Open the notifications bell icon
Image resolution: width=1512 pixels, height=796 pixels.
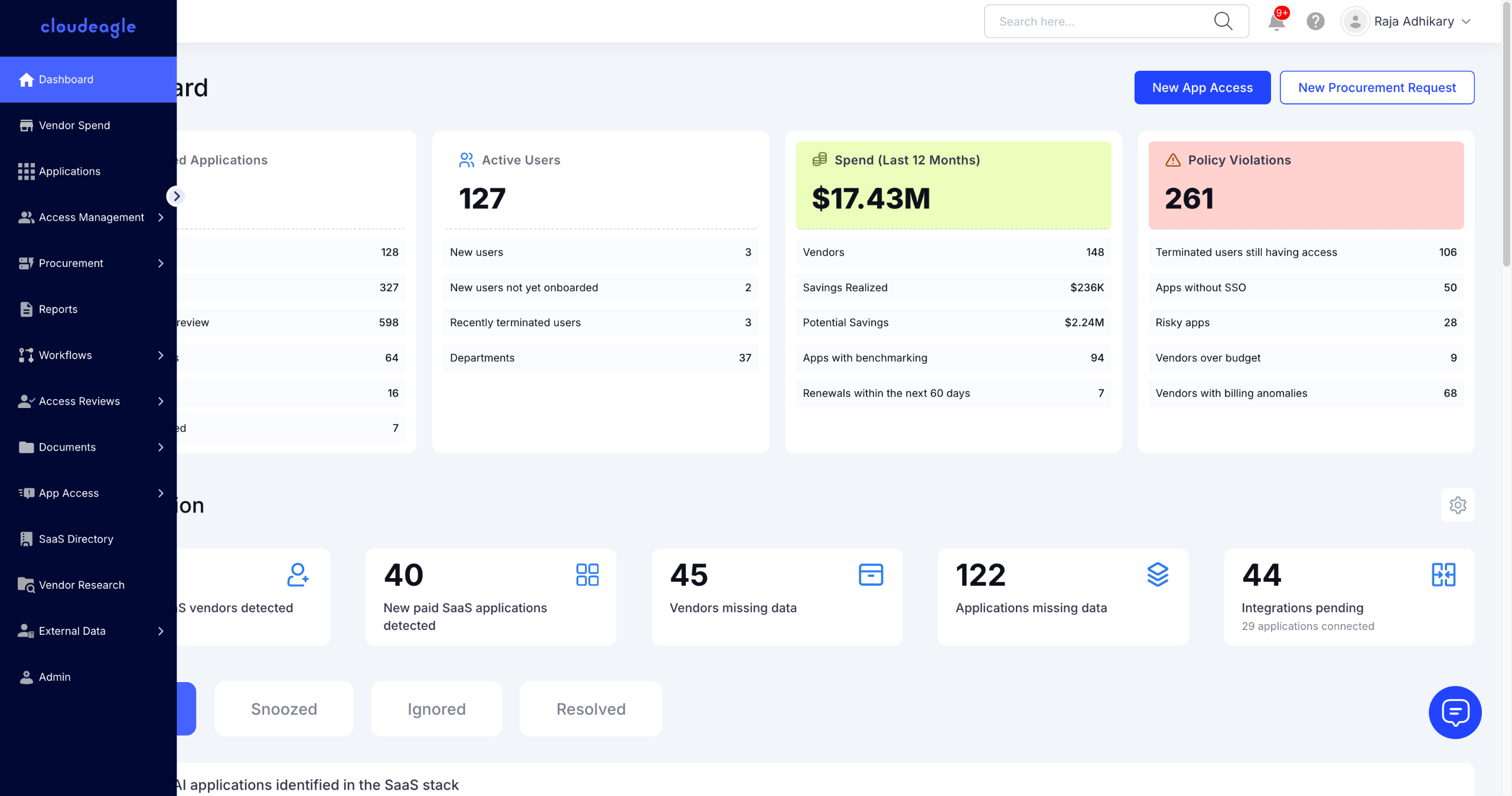1276,22
